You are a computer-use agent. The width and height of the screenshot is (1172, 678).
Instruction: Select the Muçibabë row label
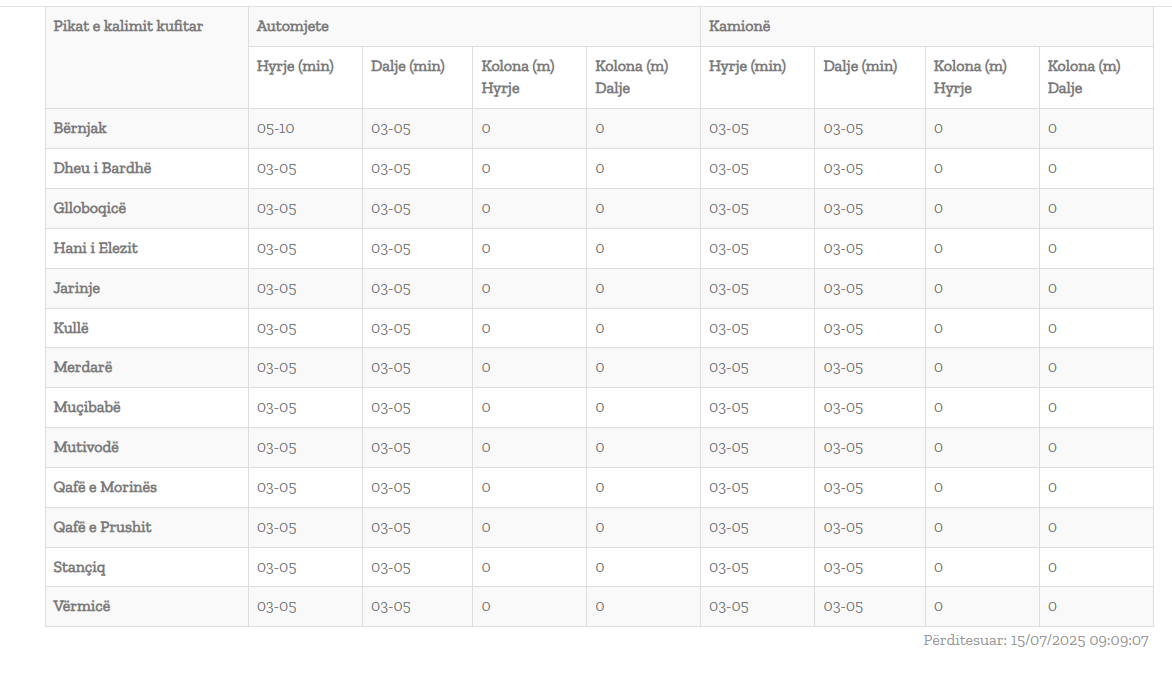pyautogui.click(x=87, y=408)
